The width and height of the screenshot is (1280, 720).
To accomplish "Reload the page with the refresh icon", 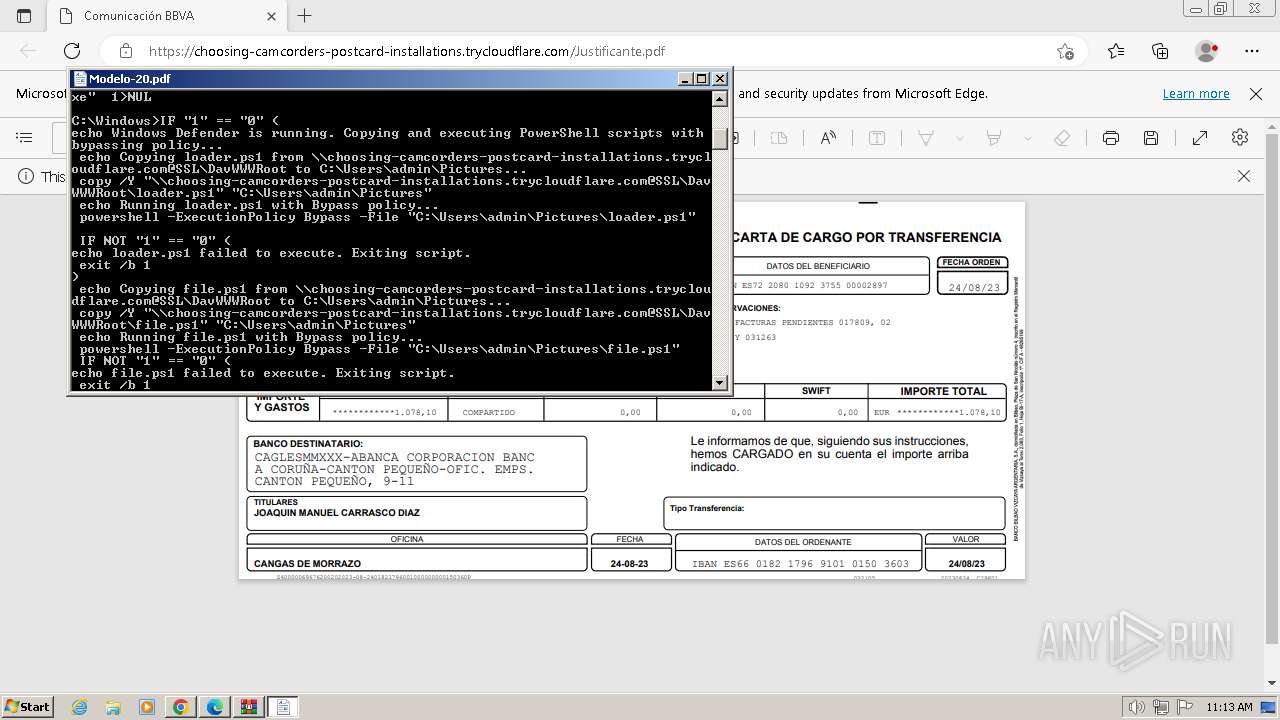I will (x=72, y=51).
